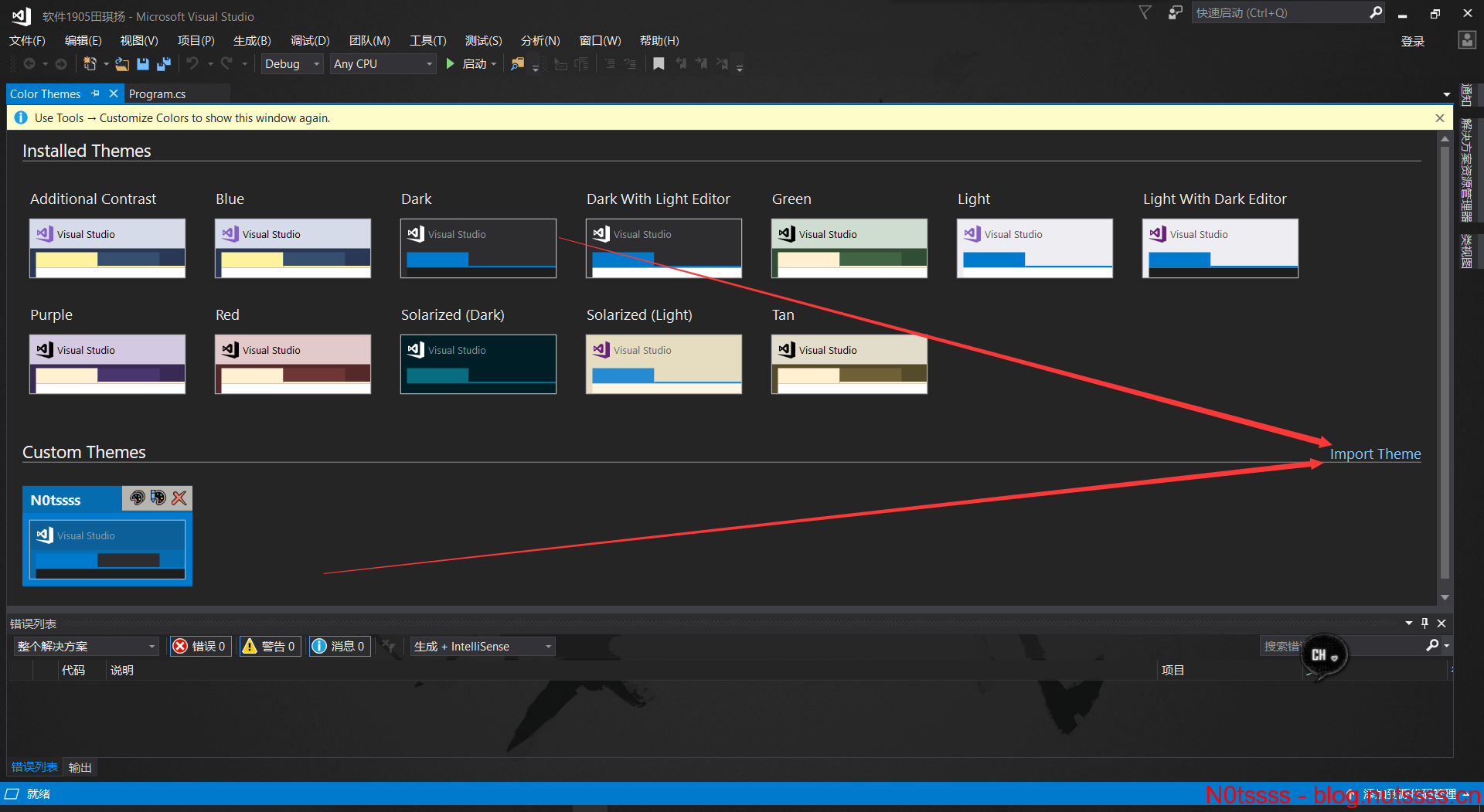1484x812 pixels.
Task: Click the magnifier in Quick Launch box
Action: pyautogui.click(x=1376, y=12)
